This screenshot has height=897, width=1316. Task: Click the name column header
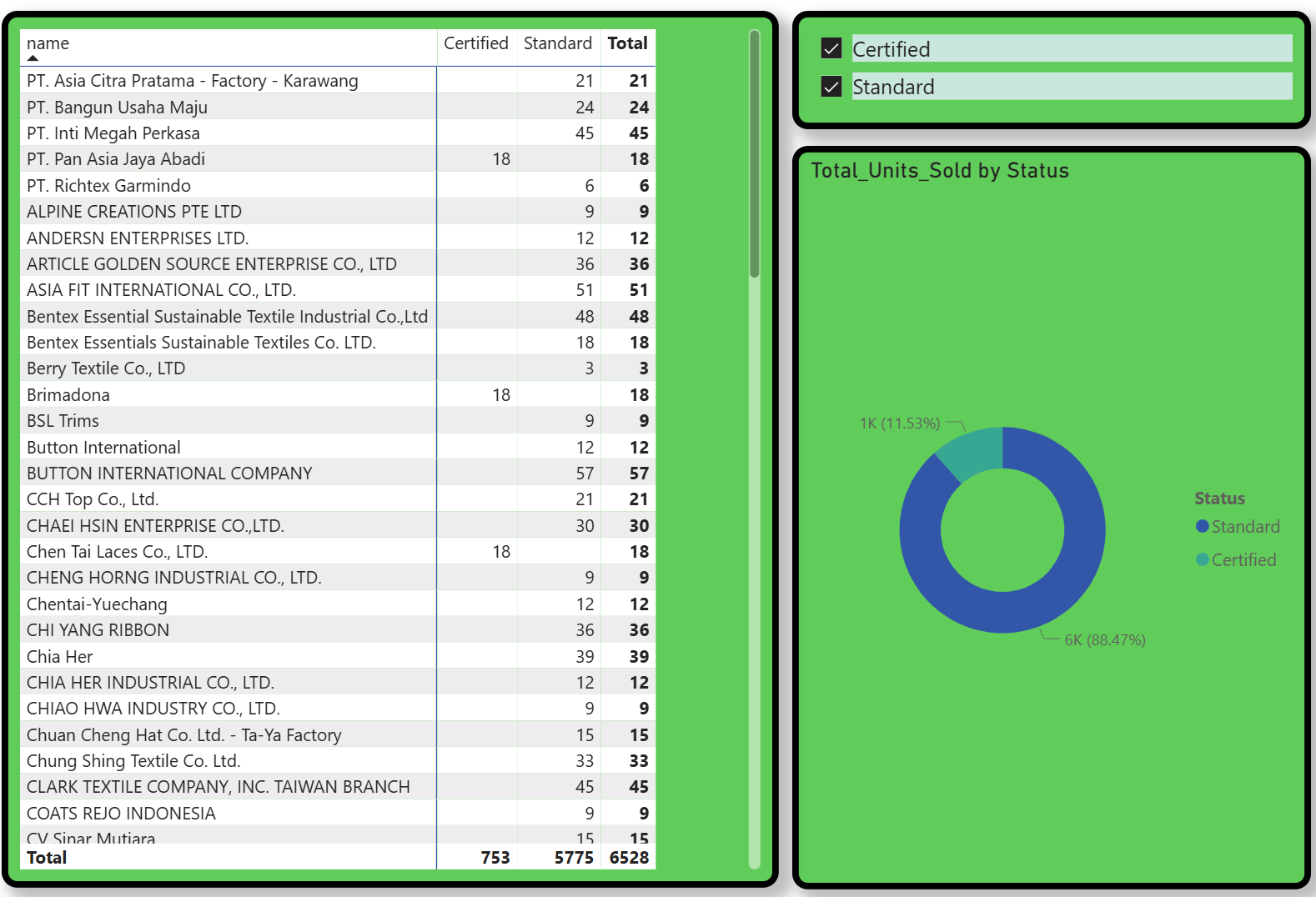(x=48, y=43)
